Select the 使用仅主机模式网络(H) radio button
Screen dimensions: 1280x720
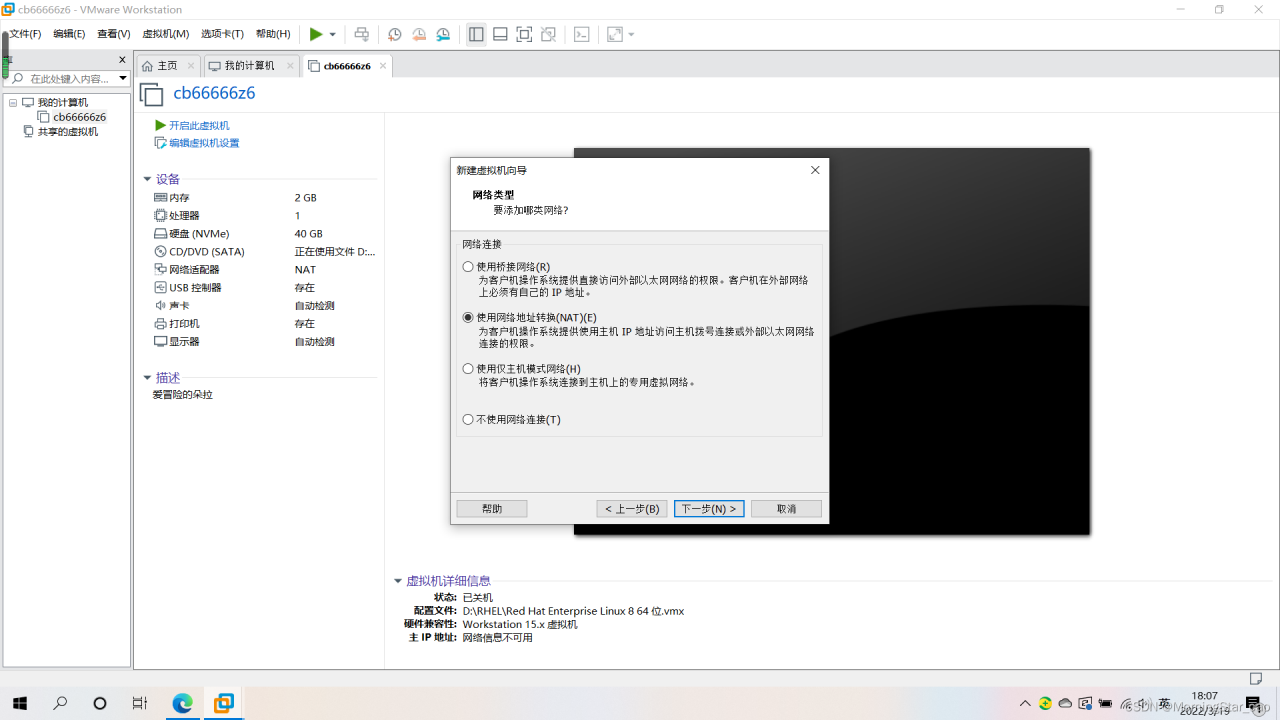[468, 369]
